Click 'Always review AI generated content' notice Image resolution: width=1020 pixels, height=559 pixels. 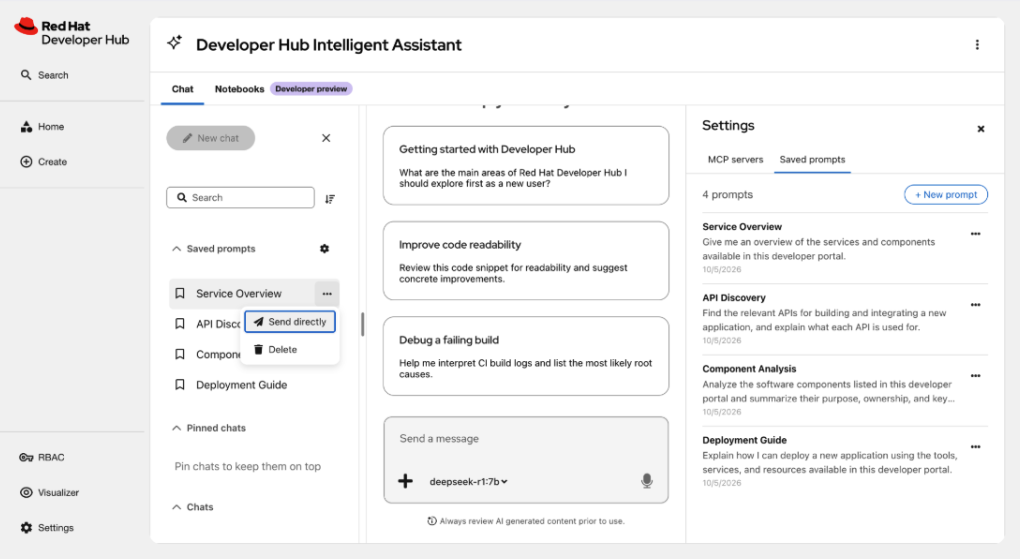[x=526, y=521]
